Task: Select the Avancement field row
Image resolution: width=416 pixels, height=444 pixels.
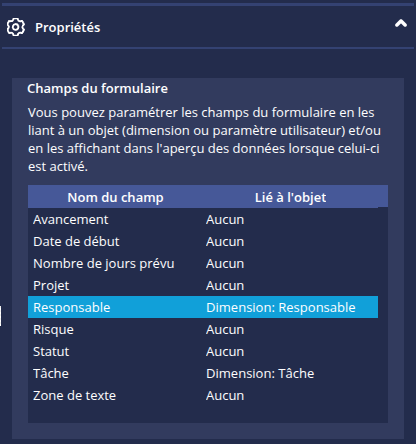Action: click(x=203, y=220)
